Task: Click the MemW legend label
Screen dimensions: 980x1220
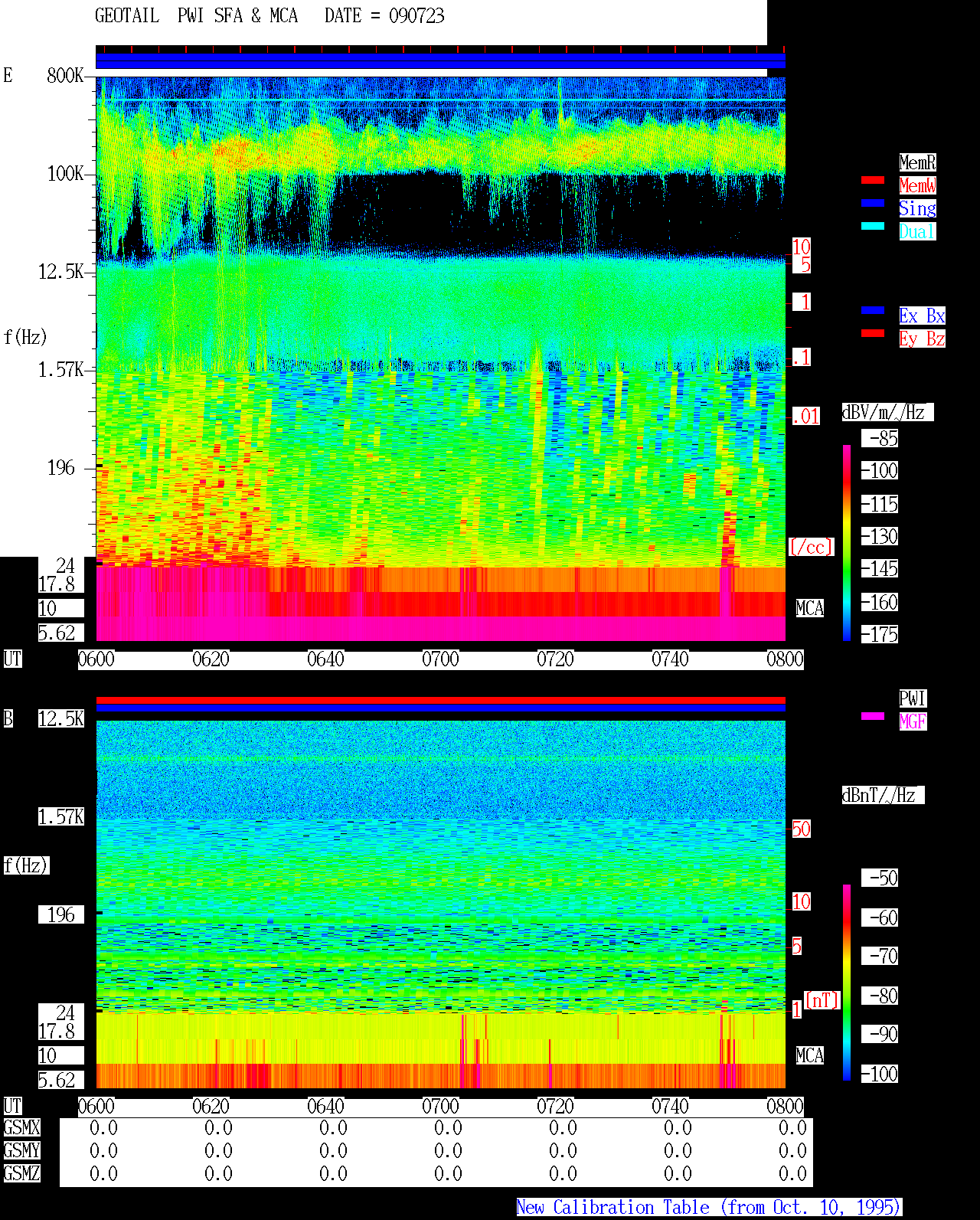Action: (x=917, y=185)
